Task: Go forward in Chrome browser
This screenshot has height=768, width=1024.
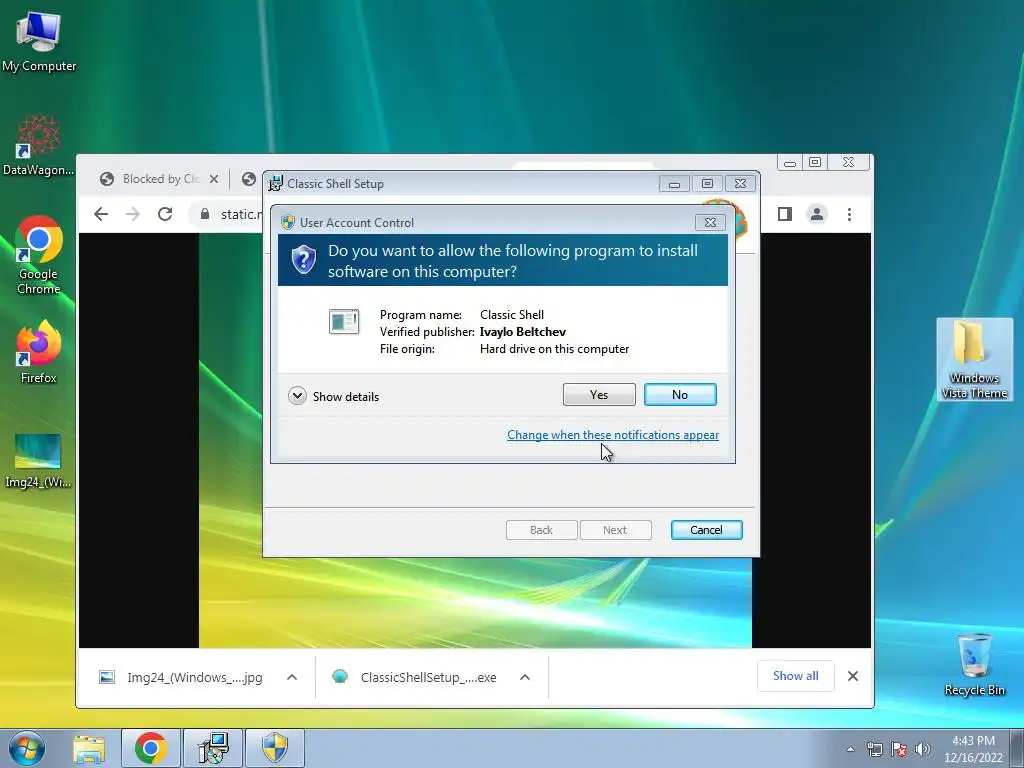Action: [133, 214]
